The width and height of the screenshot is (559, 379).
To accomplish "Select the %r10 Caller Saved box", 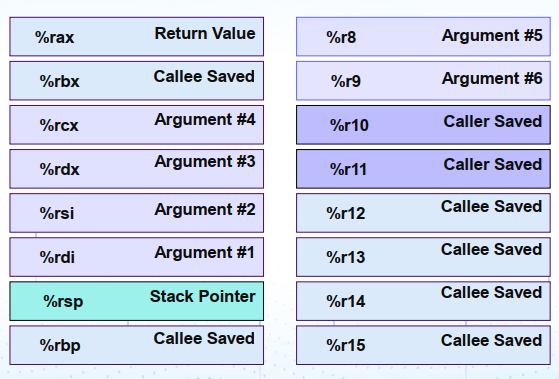I will point(423,125).
